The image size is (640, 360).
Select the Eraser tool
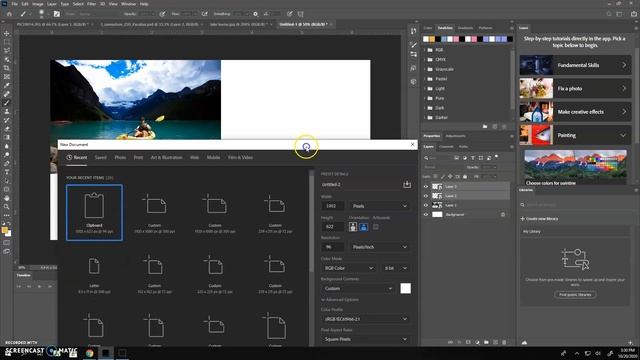[7, 129]
